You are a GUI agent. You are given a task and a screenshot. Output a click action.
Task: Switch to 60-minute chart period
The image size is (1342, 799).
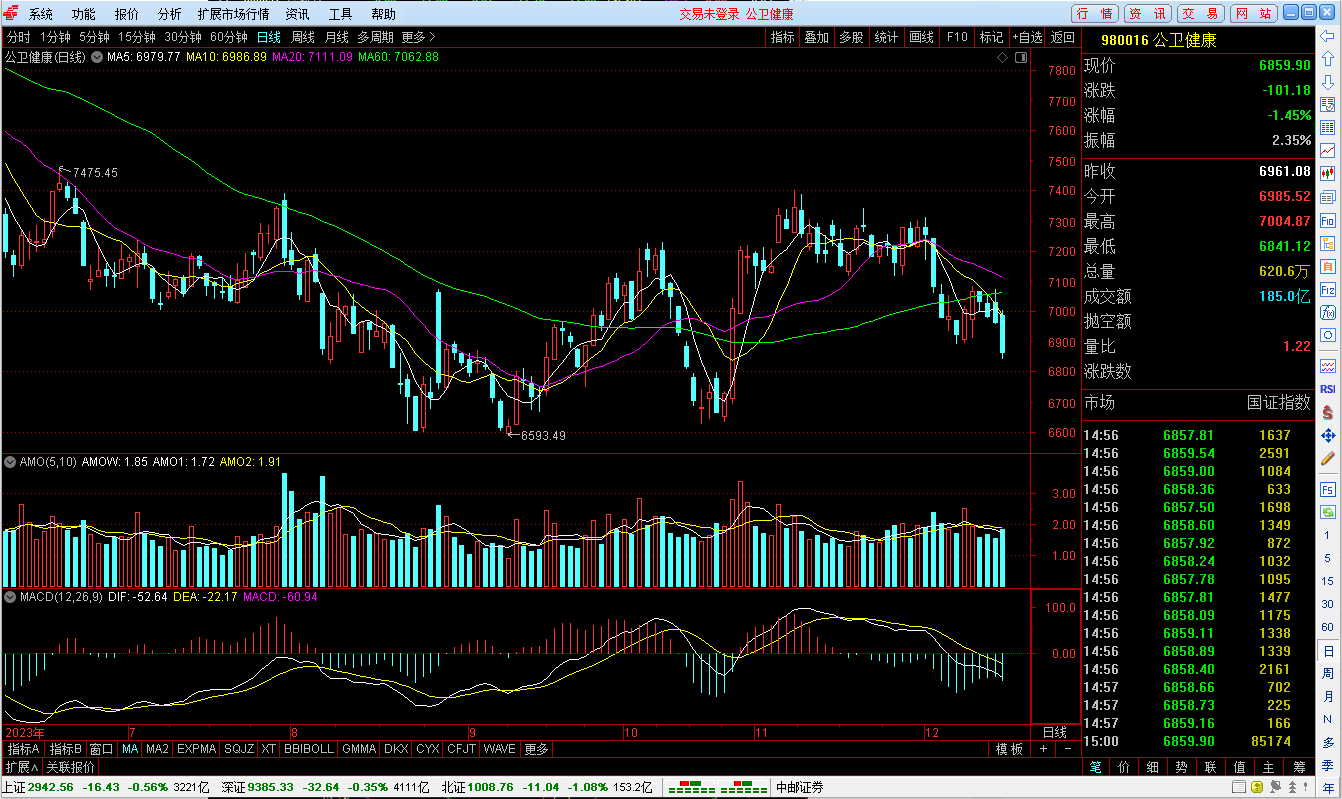click(229, 37)
